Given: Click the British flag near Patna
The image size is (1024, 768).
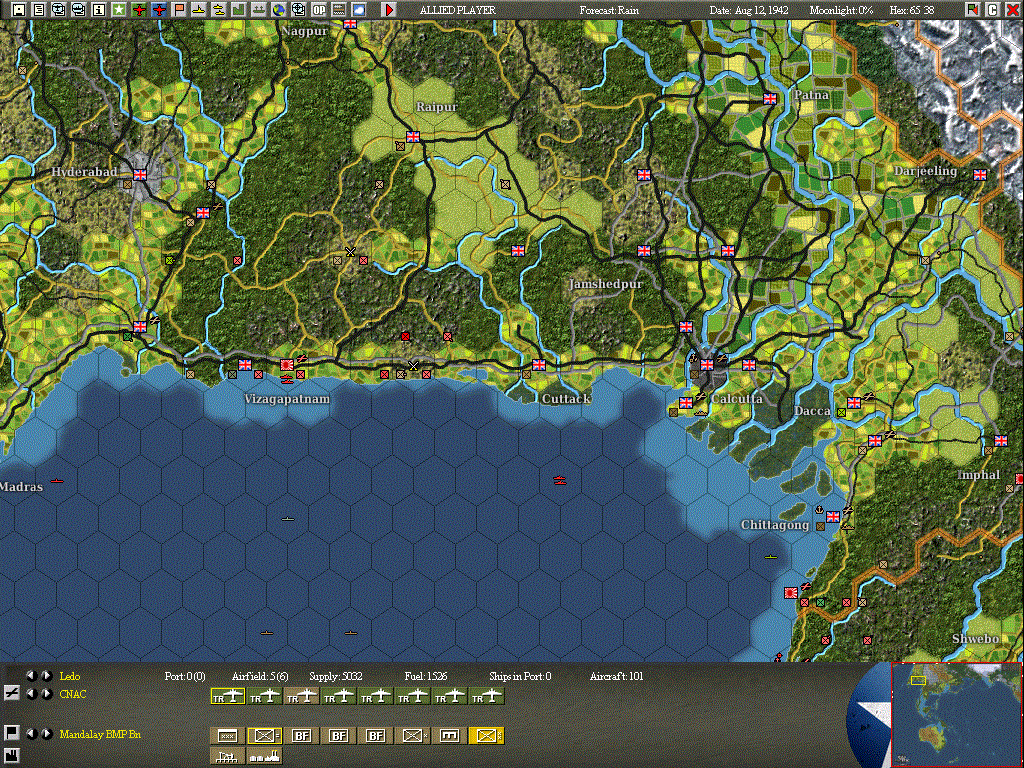Looking at the screenshot, I should 770,99.
